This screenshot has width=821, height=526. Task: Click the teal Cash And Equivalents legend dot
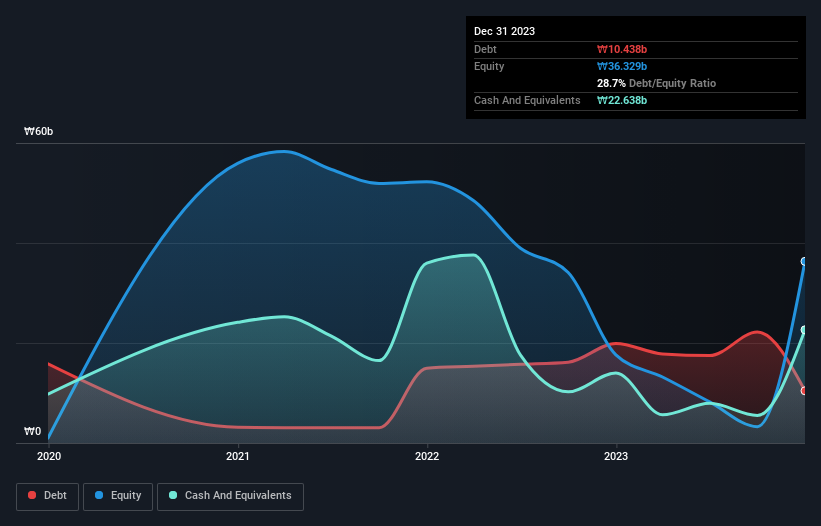173,495
